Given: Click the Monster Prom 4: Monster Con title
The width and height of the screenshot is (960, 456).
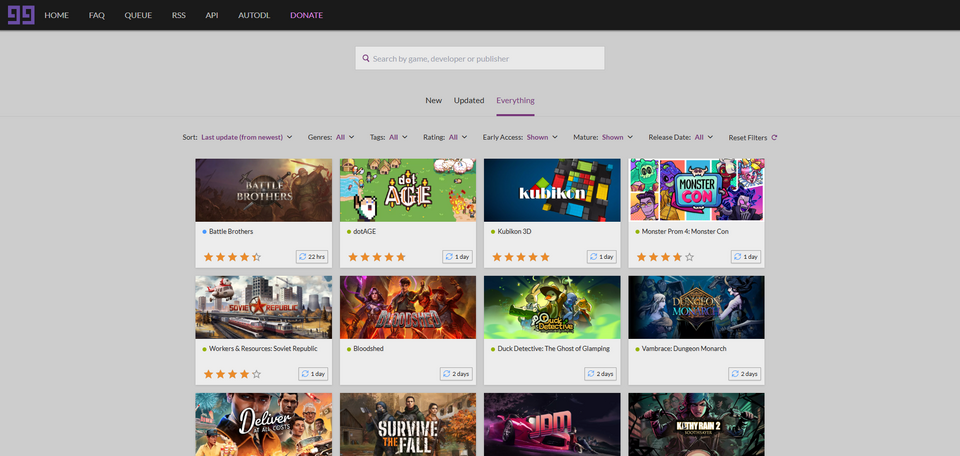Looking at the screenshot, I should pyautogui.click(x=685, y=232).
